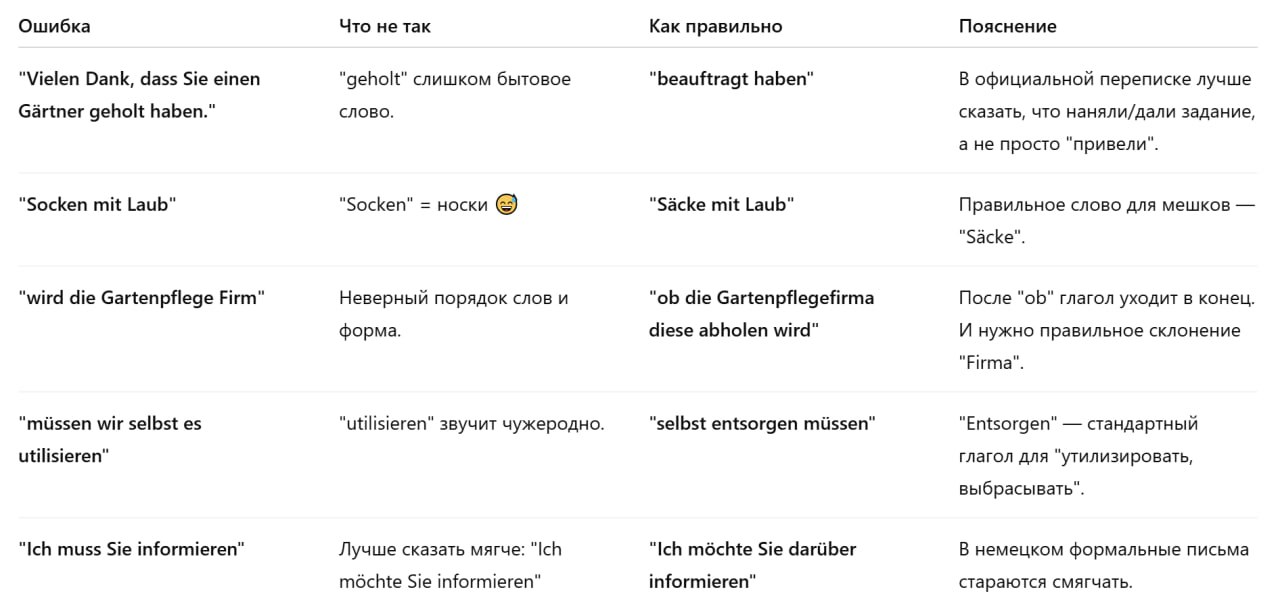The height and width of the screenshot is (598, 1280).
Task: Click the "Entsorgen" — стандартный глагол explanation
Action: (1078, 455)
